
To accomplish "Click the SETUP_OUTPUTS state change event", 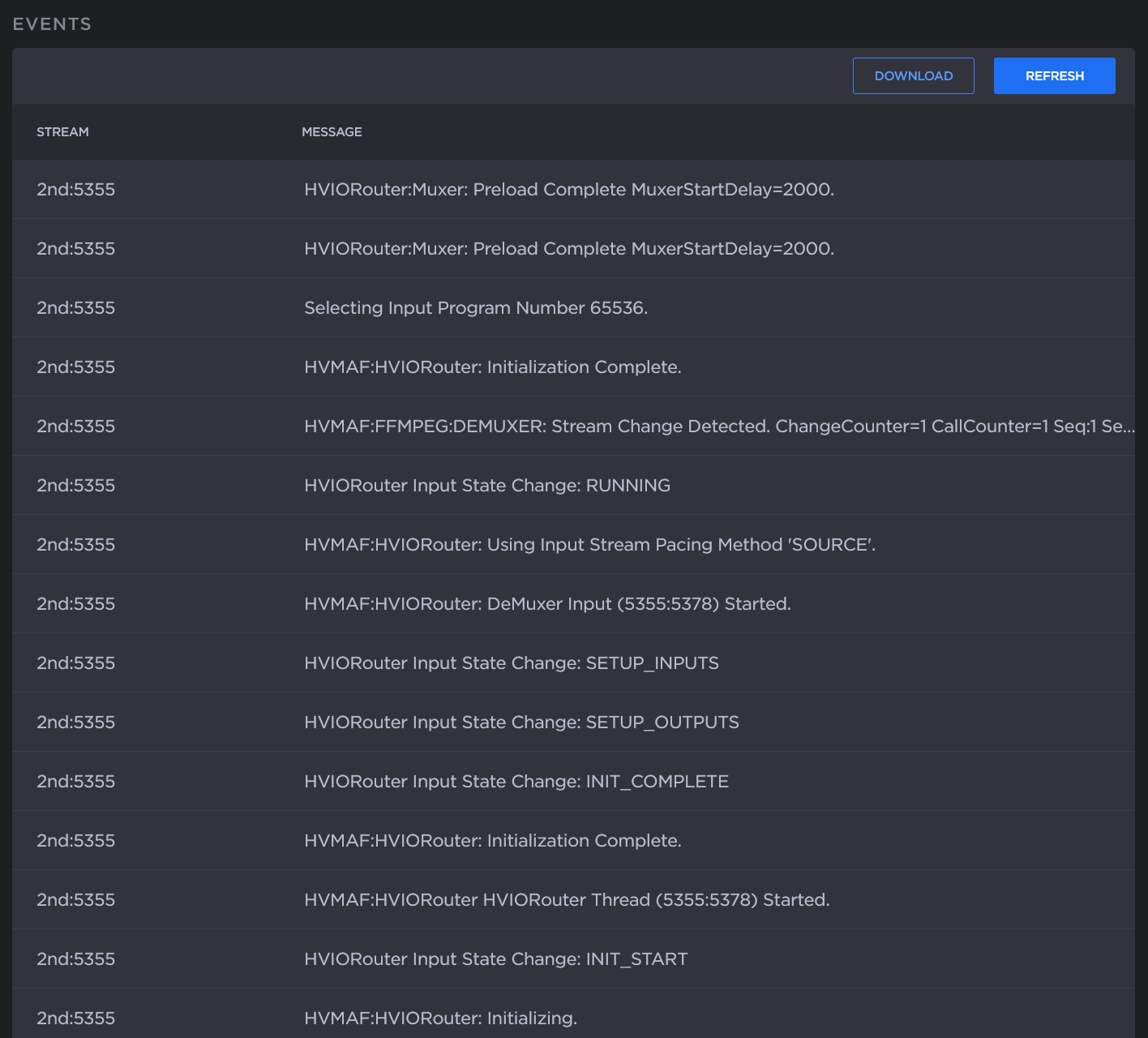I will (x=521, y=723).
